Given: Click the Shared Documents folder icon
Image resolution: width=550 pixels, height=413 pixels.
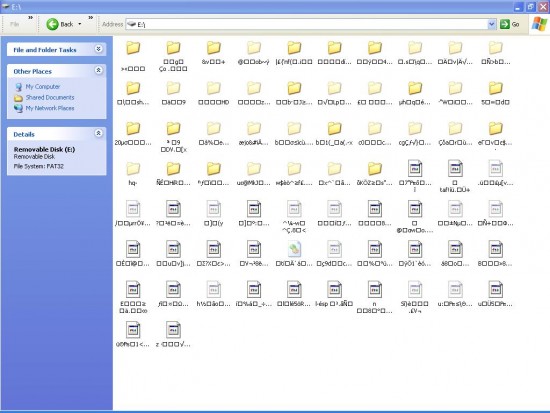Looking at the screenshot, I should tap(18, 98).
